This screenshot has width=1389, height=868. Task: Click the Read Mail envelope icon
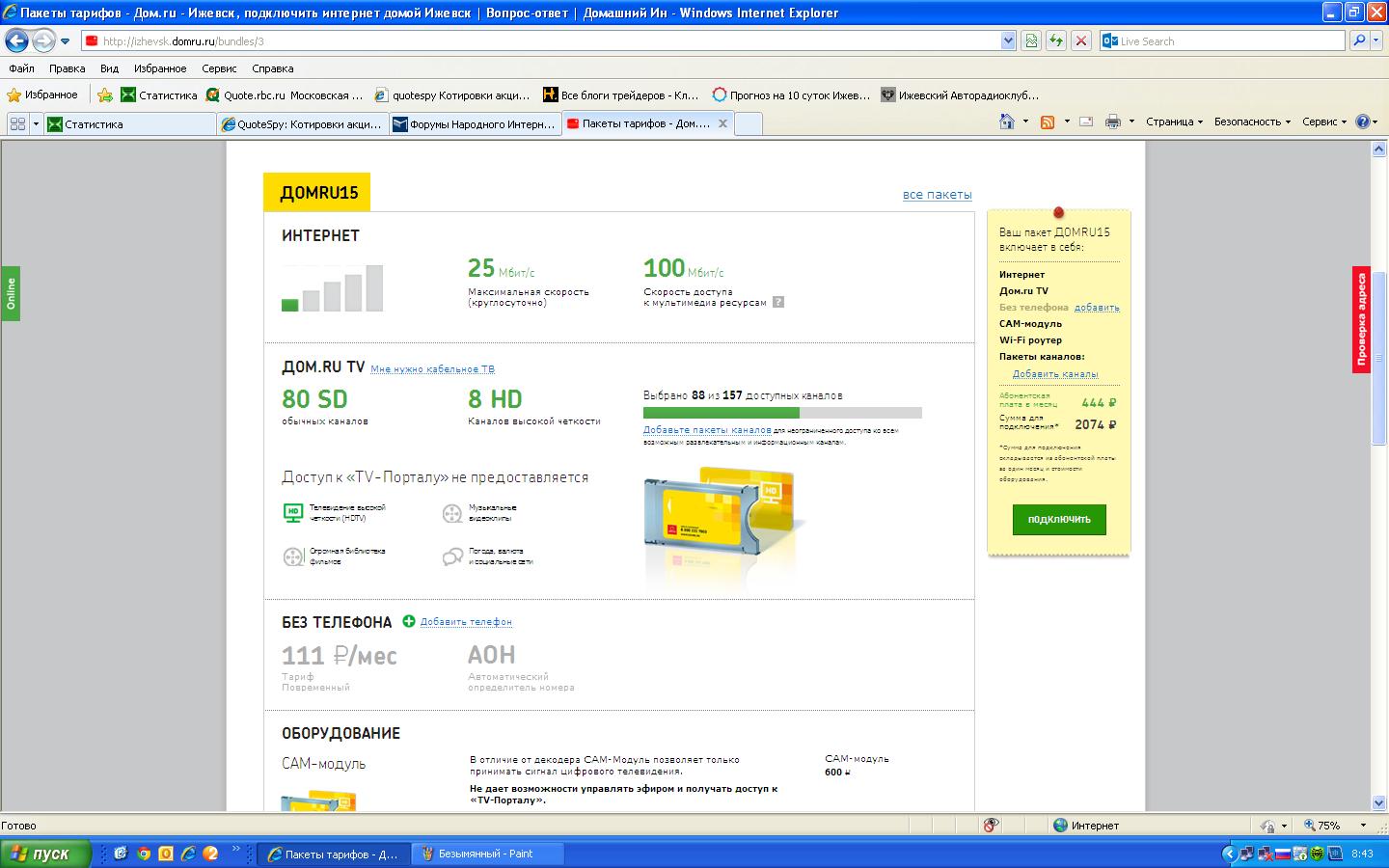(x=1086, y=122)
